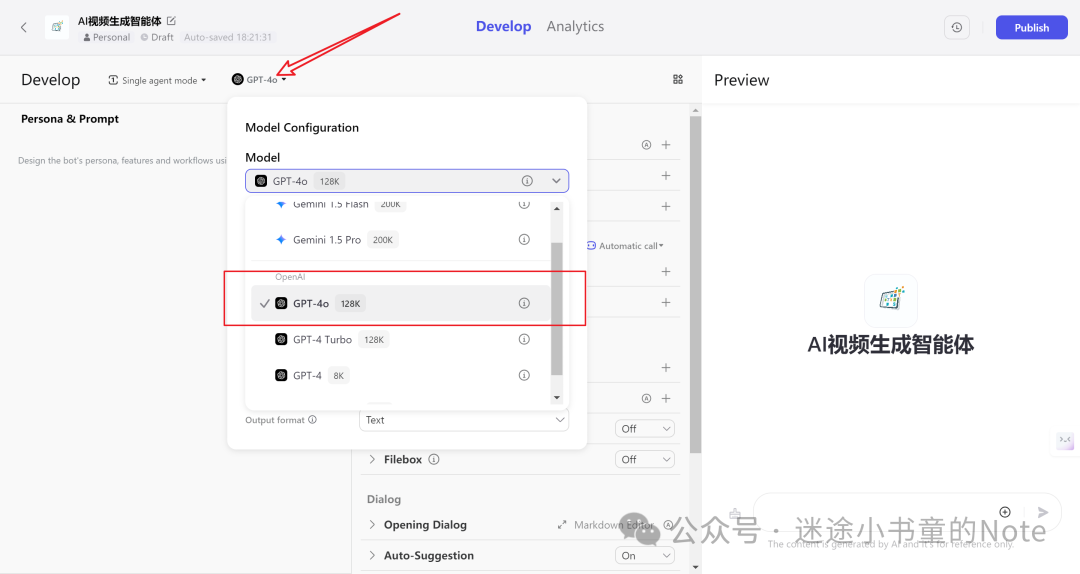Expand the Filebox section

[372, 460]
